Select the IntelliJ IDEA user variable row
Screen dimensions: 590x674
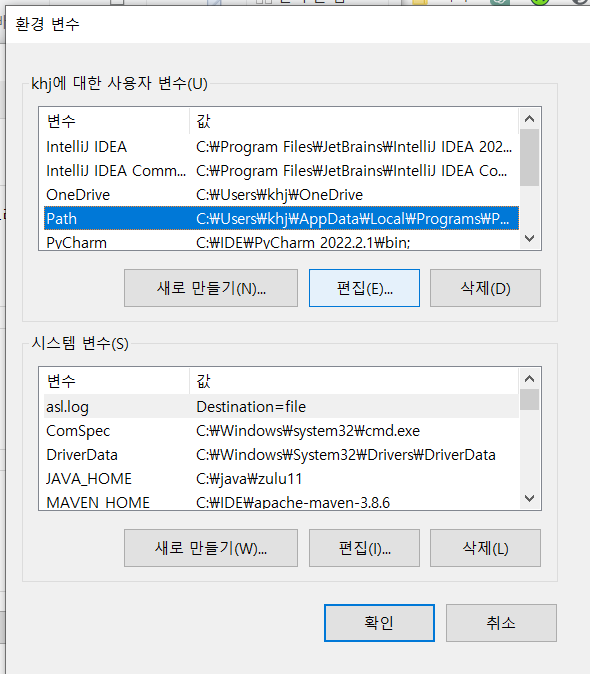point(281,147)
